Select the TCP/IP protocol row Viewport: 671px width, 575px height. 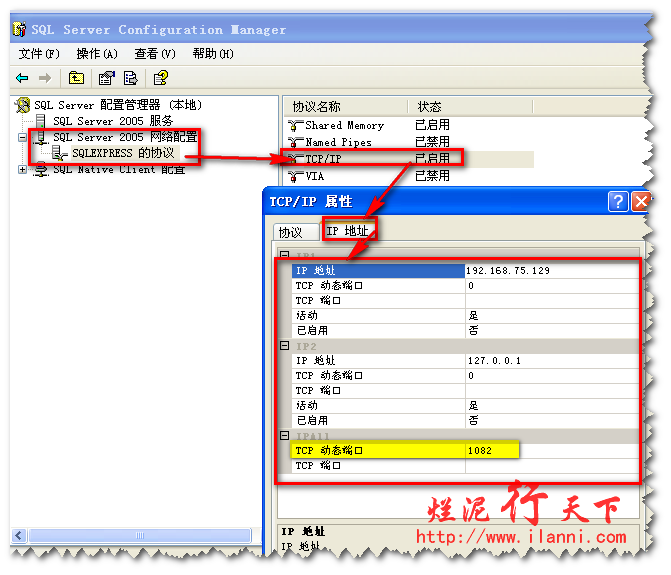coord(410,159)
